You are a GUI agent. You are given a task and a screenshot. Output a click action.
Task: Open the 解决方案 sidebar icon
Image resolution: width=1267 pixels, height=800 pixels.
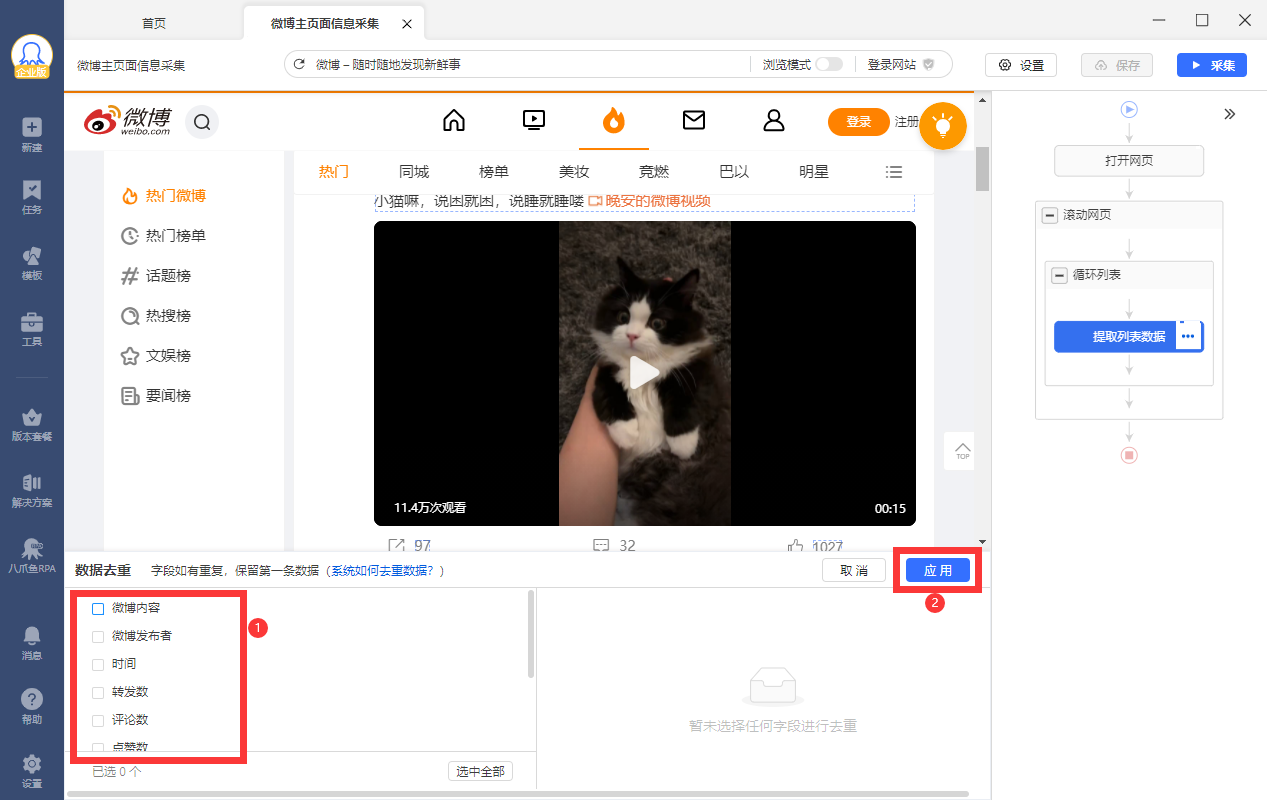tap(32, 490)
